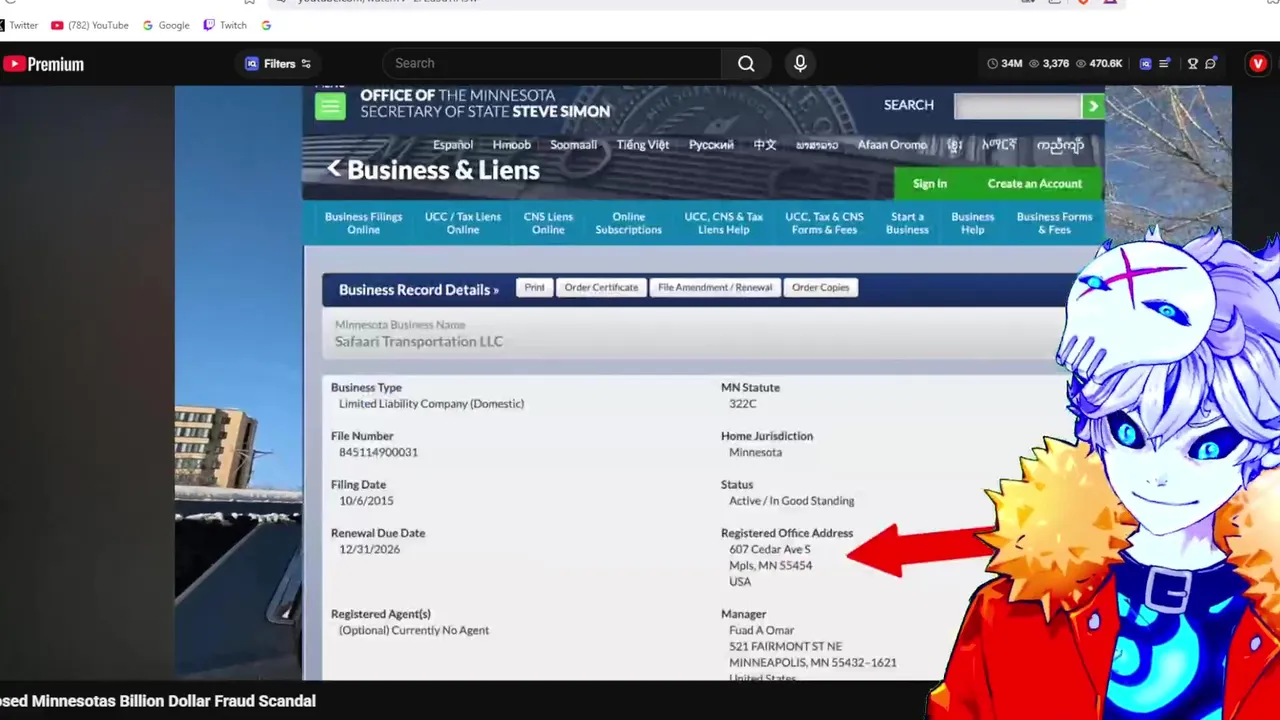The image size is (1280, 720).
Task: Click the video title about Fraud Scandal
Action: coord(158,701)
